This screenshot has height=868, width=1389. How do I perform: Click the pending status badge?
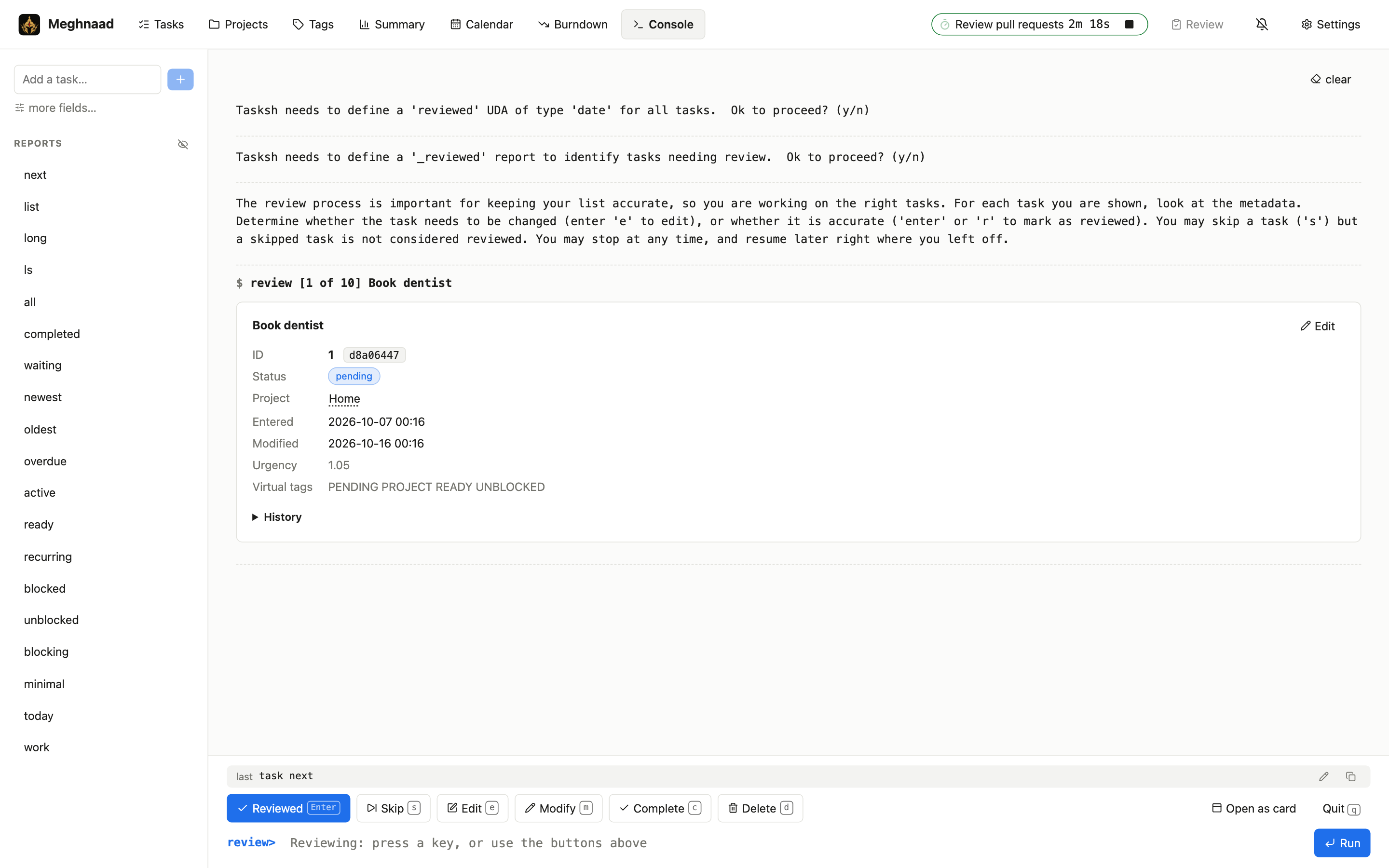[x=354, y=376]
